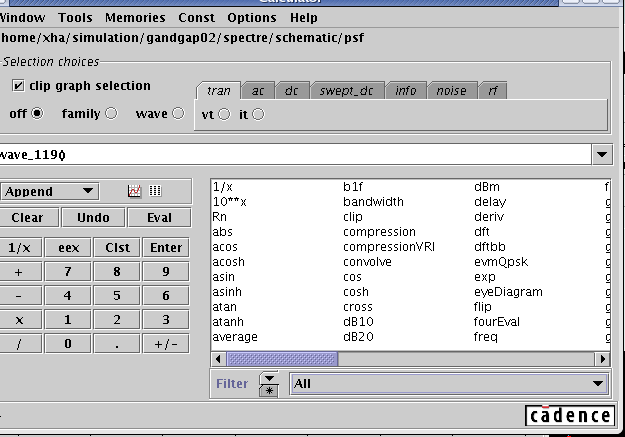Click the digit 7 button

68,272
